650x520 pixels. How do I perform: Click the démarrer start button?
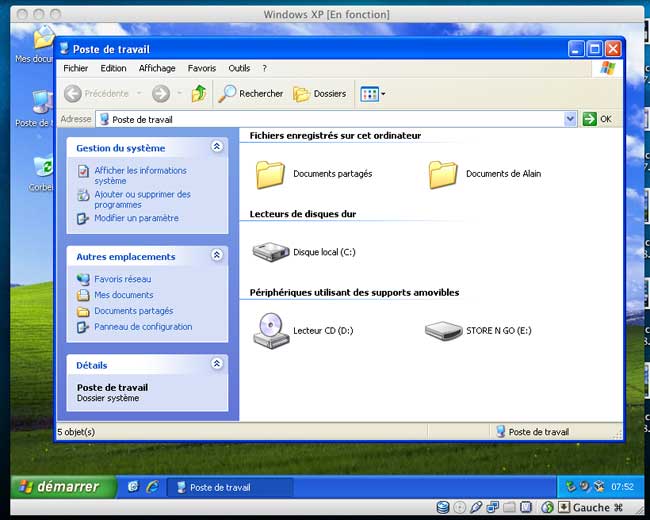pos(58,487)
